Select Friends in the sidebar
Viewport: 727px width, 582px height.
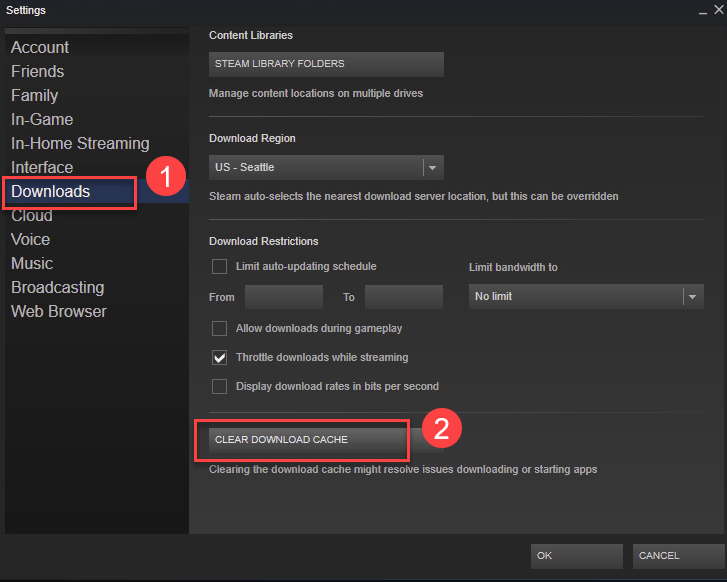38,72
